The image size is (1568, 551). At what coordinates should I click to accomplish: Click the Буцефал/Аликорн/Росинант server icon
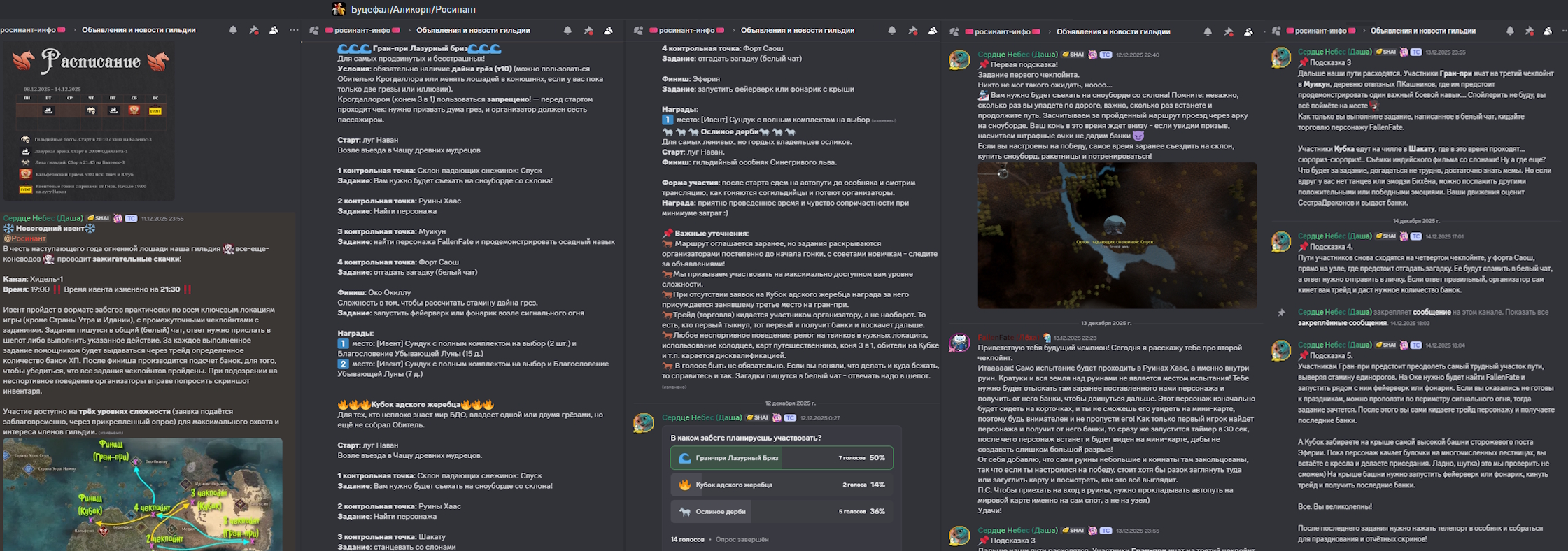339,9
